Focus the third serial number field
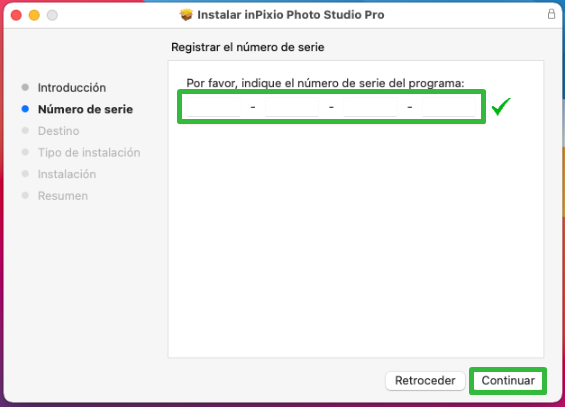 click(370, 107)
